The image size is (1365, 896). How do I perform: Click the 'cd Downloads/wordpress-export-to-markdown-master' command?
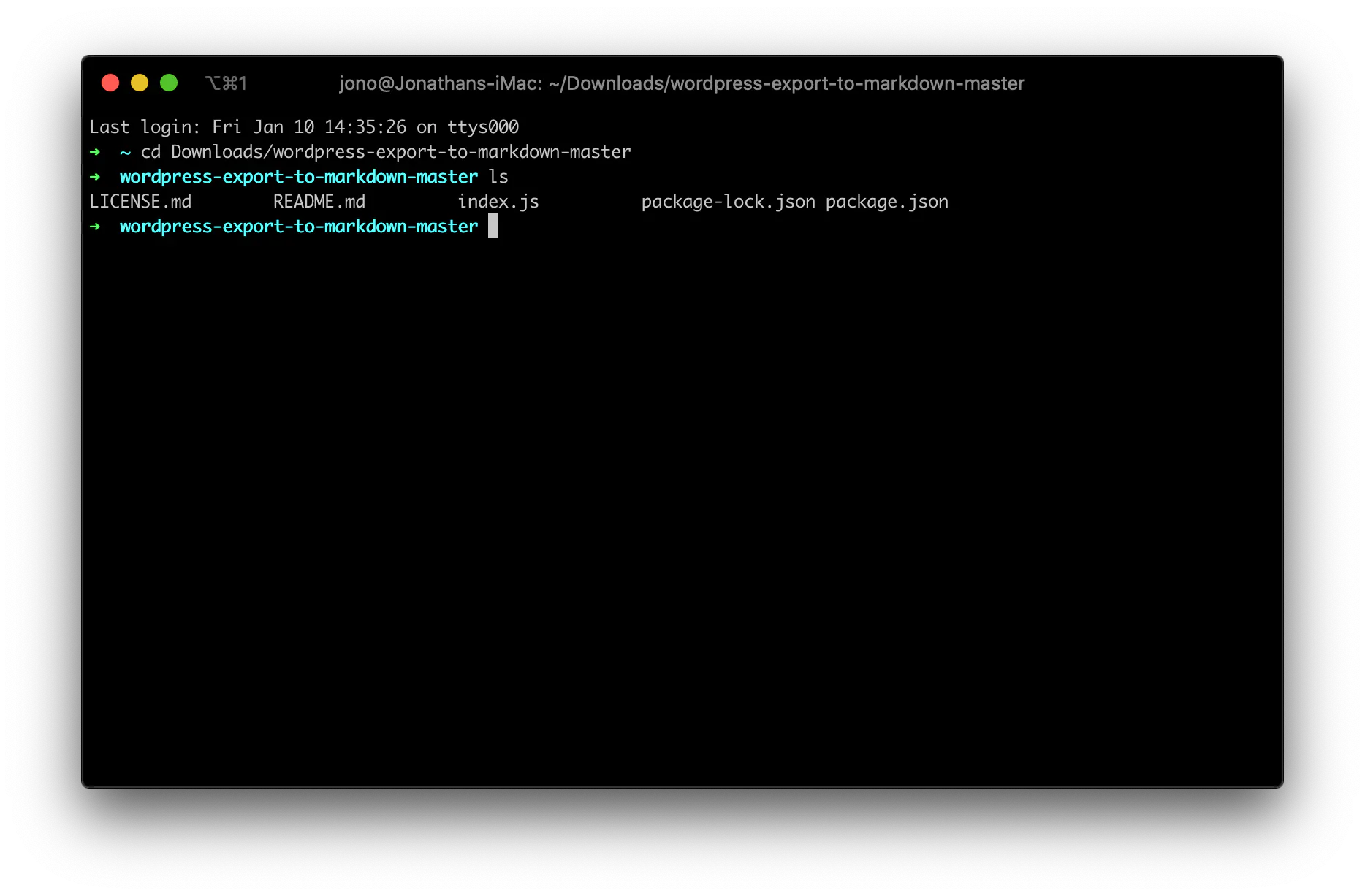[x=386, y=152]
